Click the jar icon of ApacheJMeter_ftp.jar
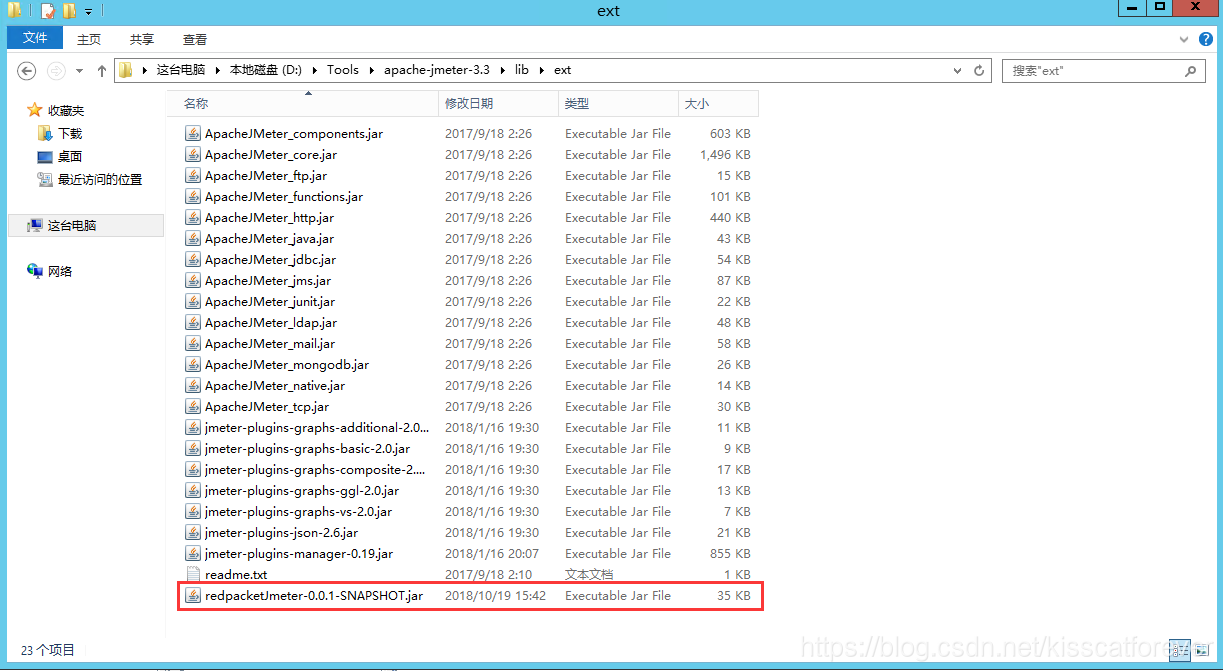Viewport: 1223px width, 671px height. [193, 175]
